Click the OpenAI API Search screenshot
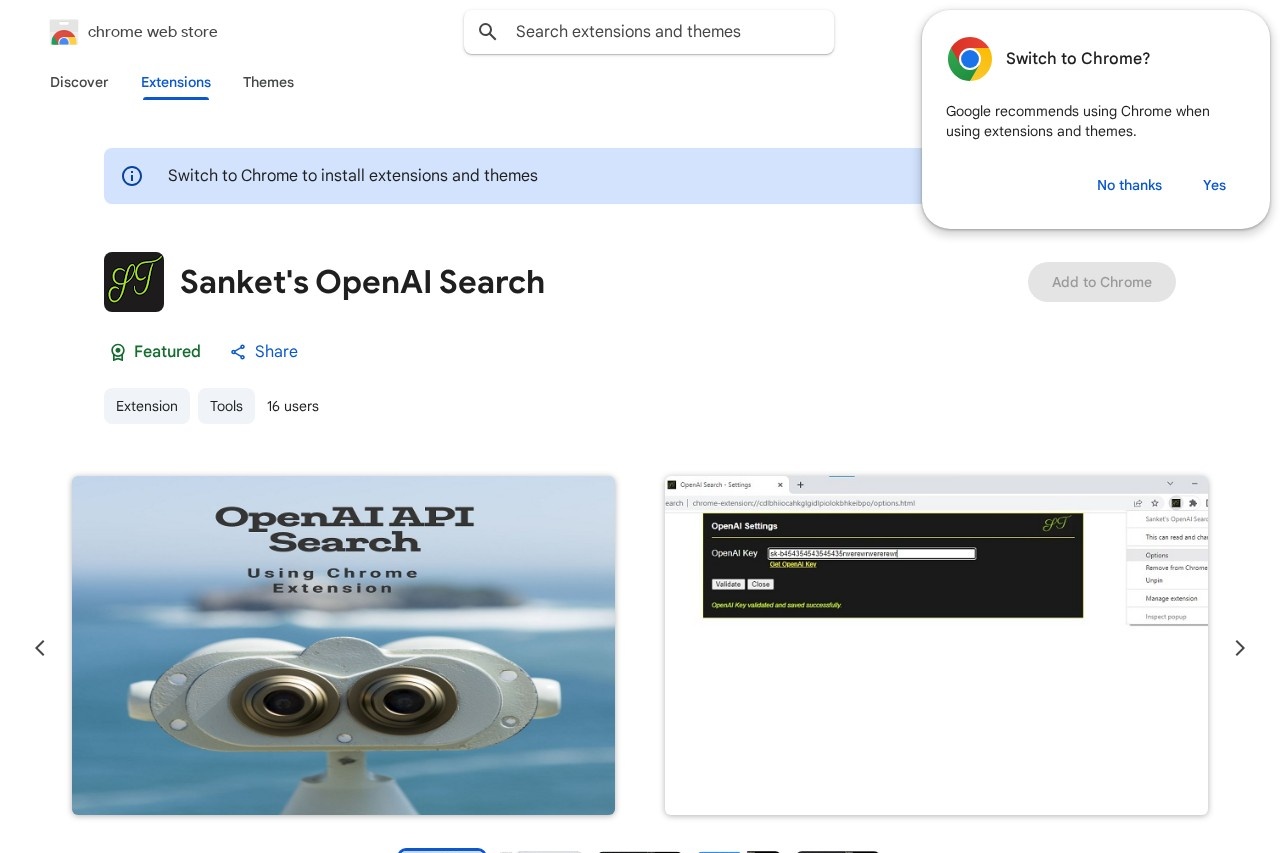The height and width of the screenshot is (853, 1280). tap(344, 645)
